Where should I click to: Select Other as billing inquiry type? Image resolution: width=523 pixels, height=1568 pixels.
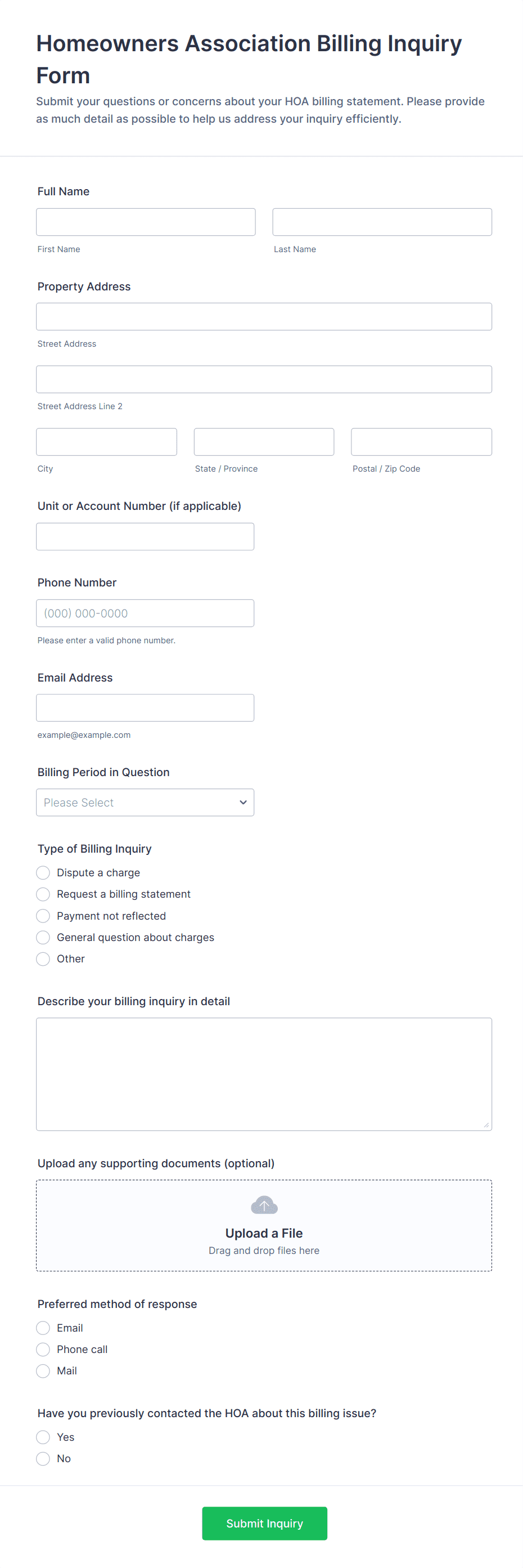click(43, 958)
